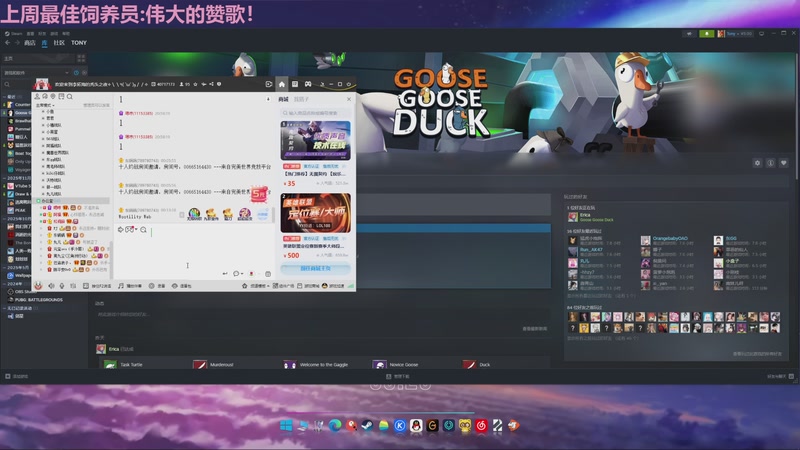Image resolution: width=800 pixels, height=450 pixels.
Task: Select Goose Goose Duck in Steam library list
Action: [x=18, y=112]
